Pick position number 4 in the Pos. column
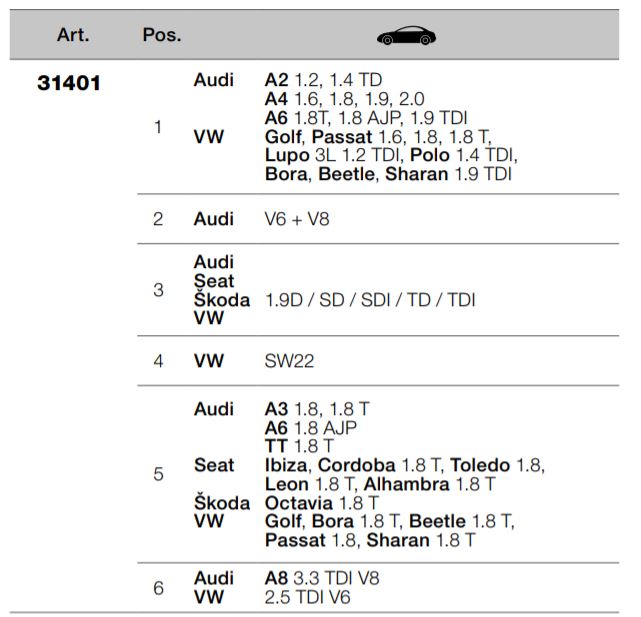Viewport: 641px width, 617px height. (x=157, y=360)
